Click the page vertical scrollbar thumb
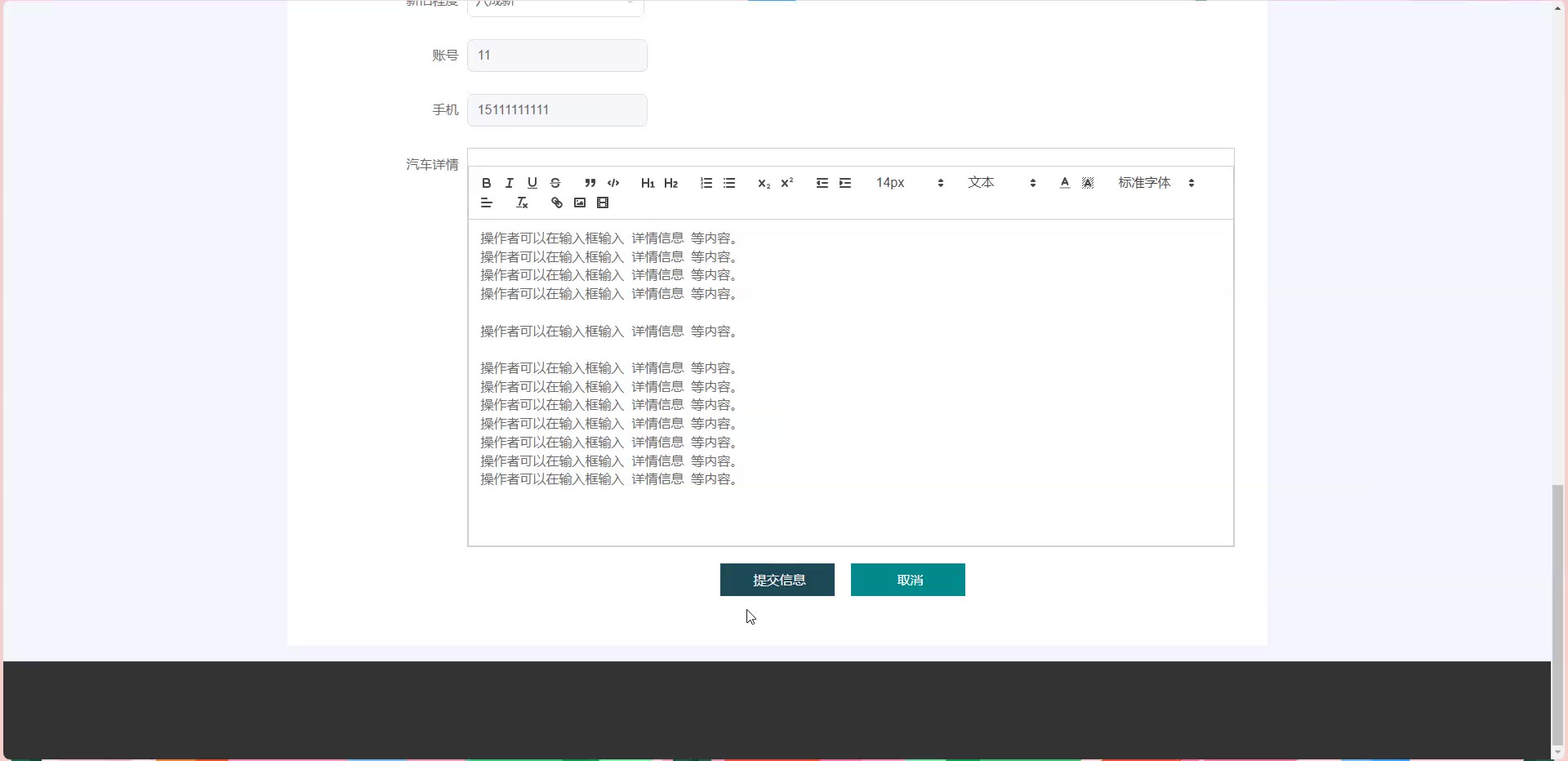1568x761 pixels. tap(1558, 614)
